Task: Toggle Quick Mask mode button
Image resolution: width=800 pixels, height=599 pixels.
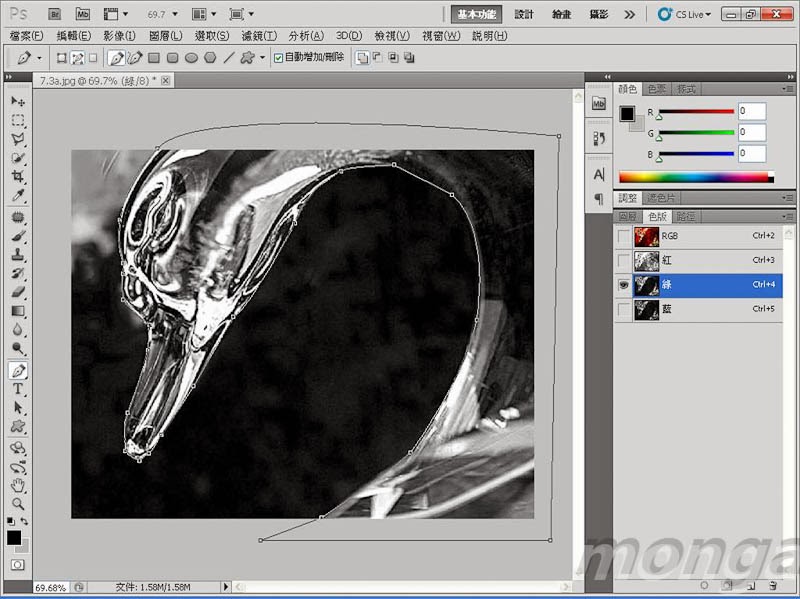Action: (x=17, y=565)
